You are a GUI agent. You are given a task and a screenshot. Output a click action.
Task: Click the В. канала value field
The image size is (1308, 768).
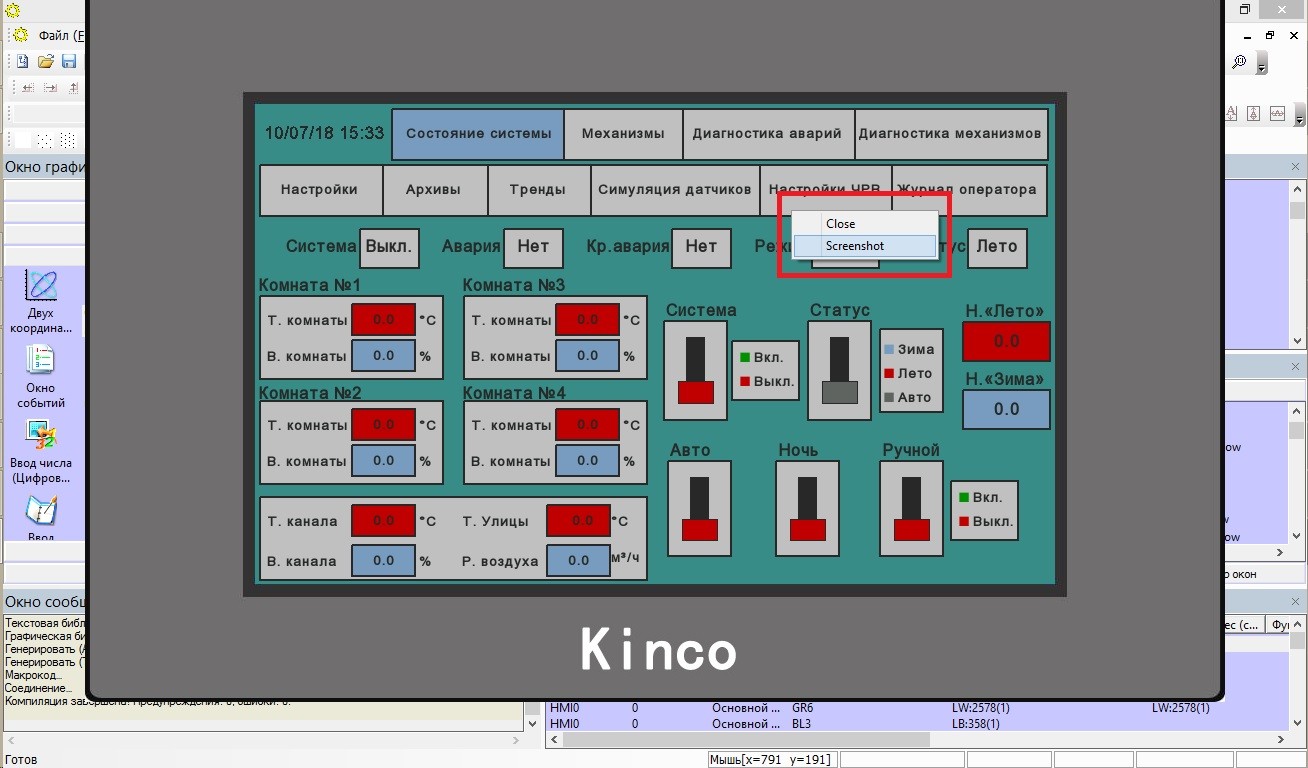click(383, 561)
